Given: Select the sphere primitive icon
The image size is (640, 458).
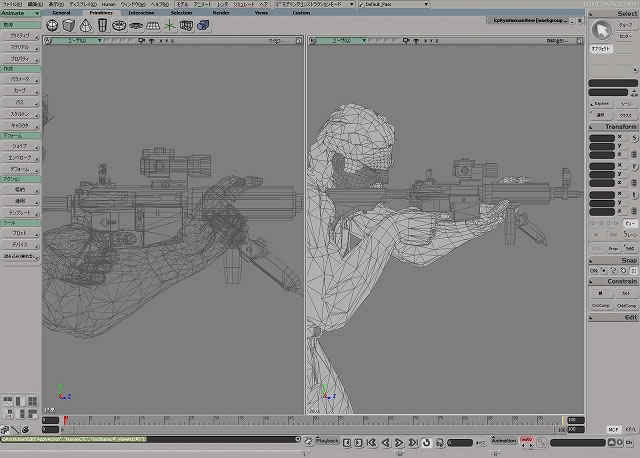Looking at the screenshot, I should coord(54,24).
